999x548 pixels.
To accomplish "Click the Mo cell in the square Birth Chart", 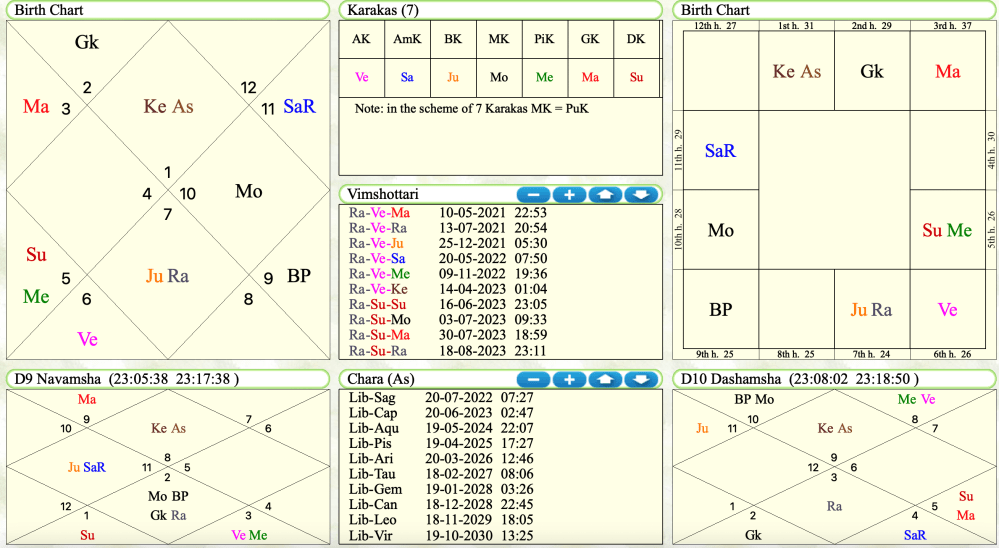I will (721, 231).
